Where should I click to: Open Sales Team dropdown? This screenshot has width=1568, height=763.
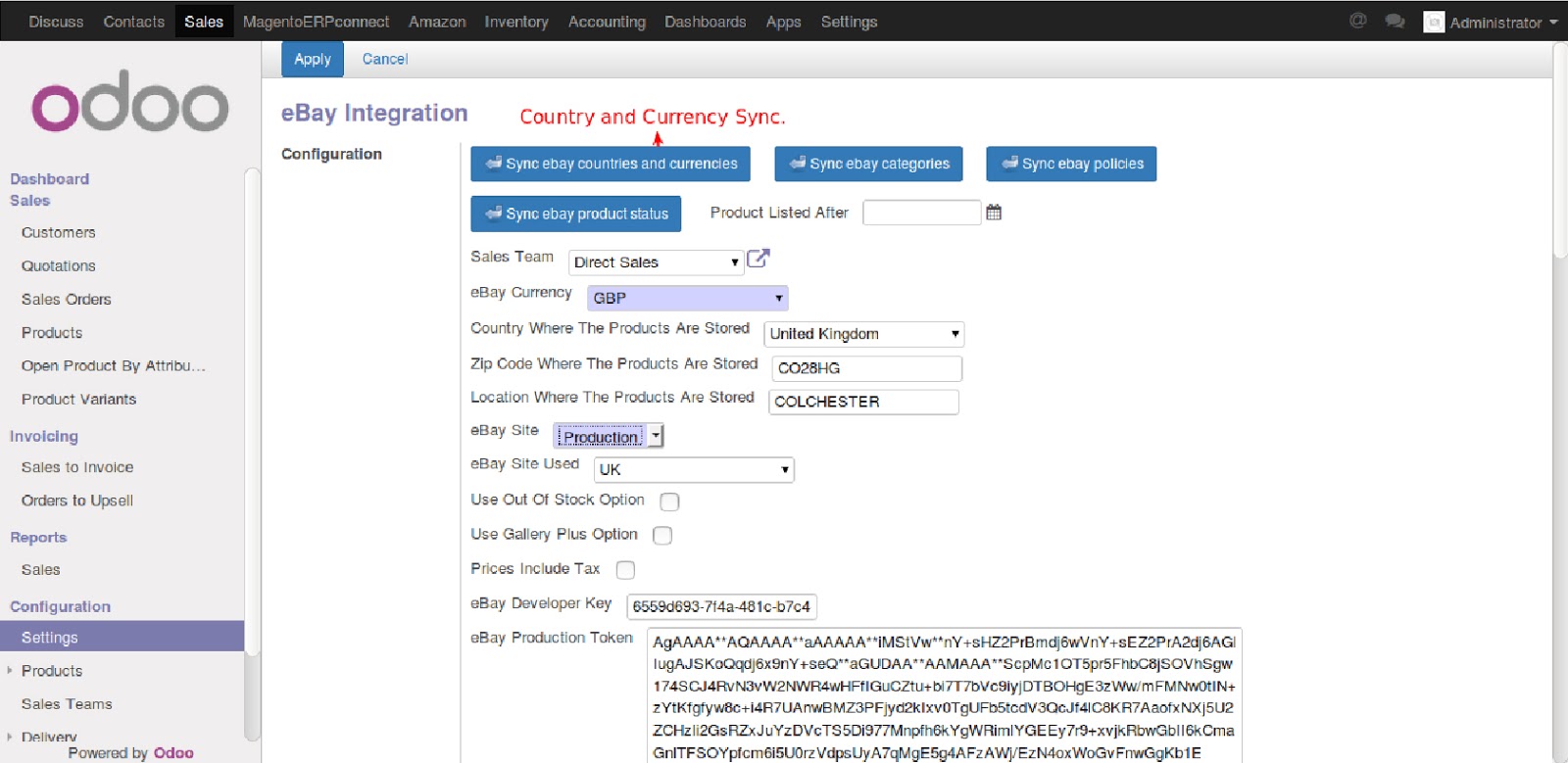(656, 262)
